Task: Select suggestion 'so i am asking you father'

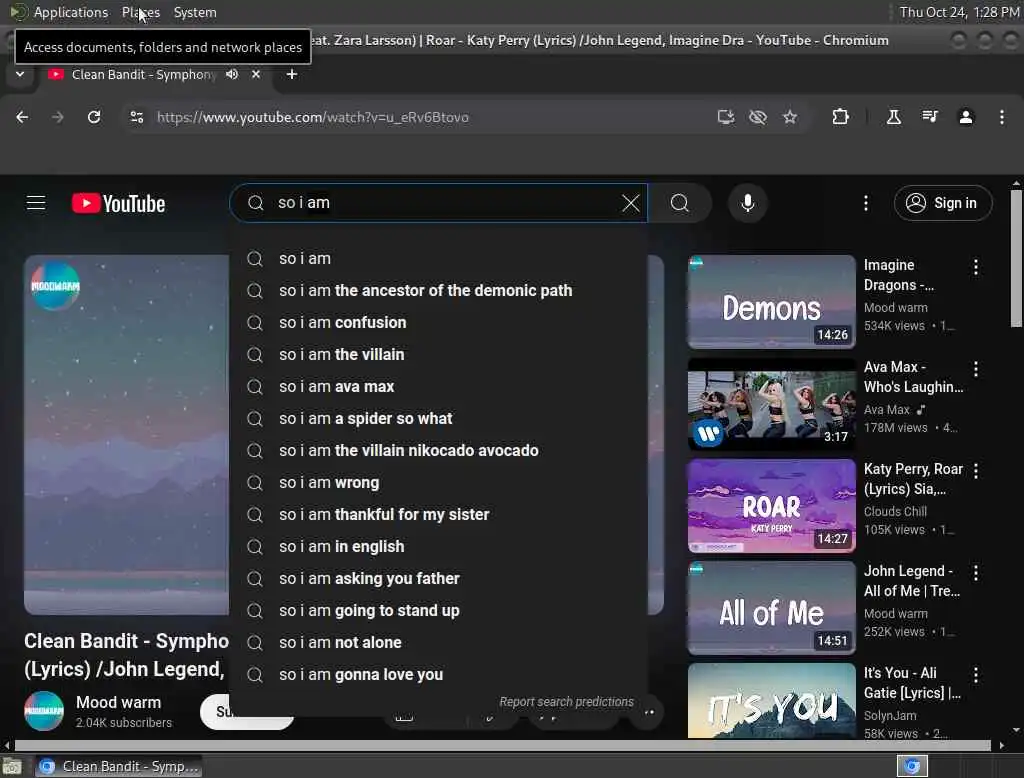Action: [x=438, y=579]
